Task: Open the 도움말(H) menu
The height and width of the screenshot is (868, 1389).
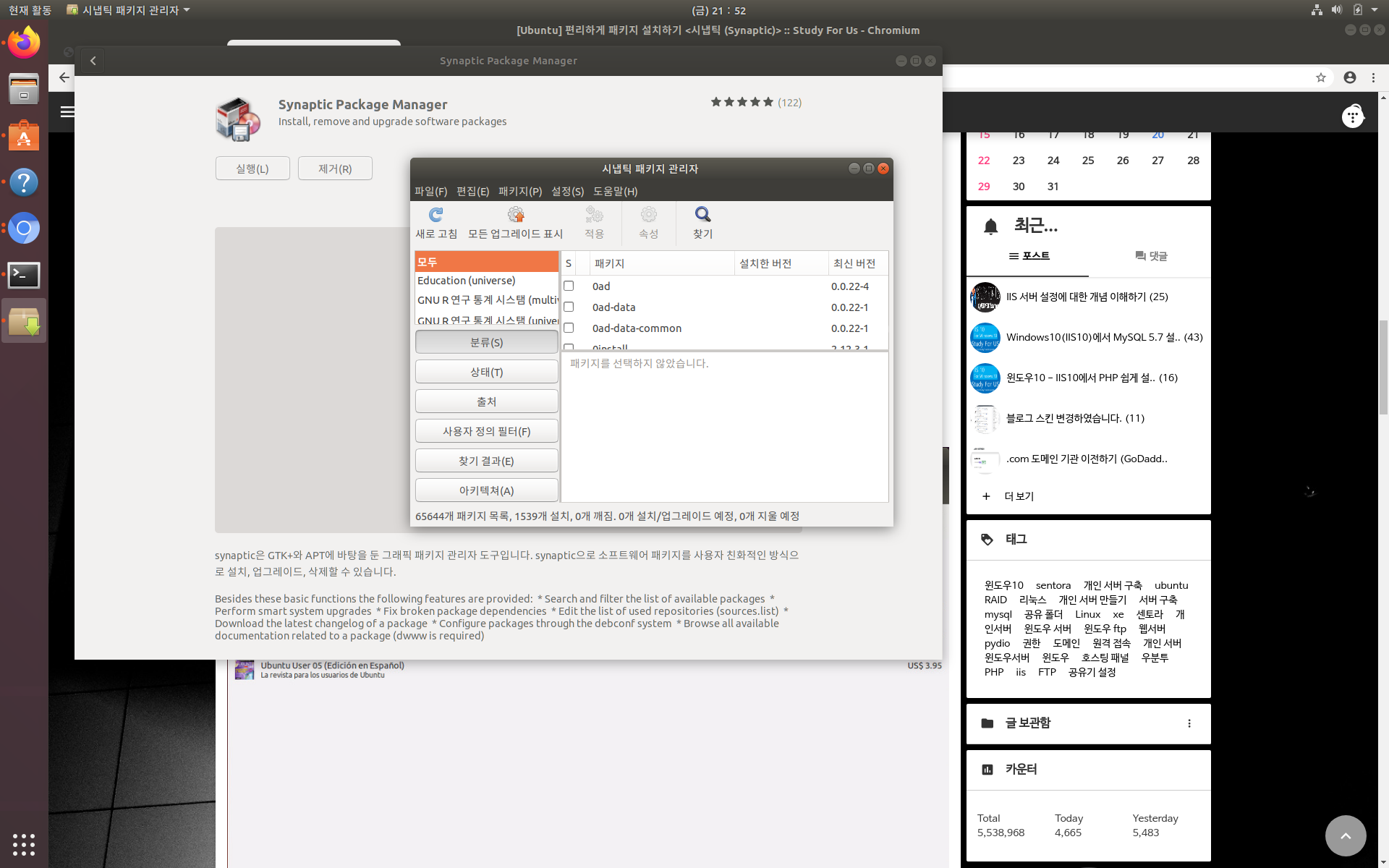Action: pyautogui.click(x=615, y=192)
